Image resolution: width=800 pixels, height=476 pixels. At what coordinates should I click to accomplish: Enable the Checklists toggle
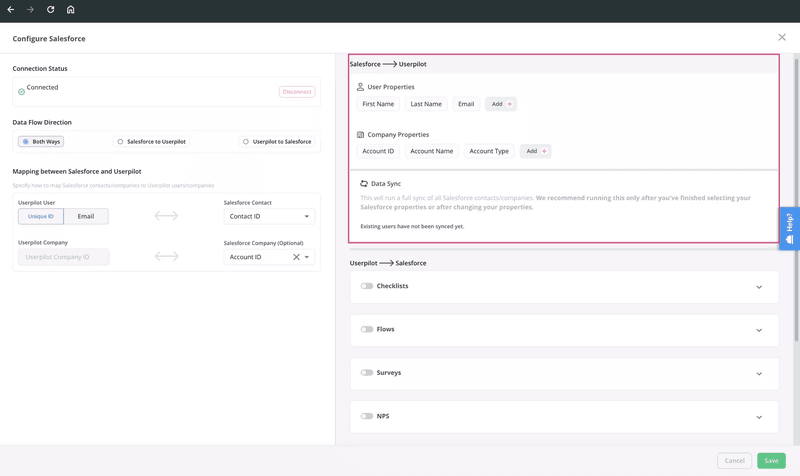367,286
